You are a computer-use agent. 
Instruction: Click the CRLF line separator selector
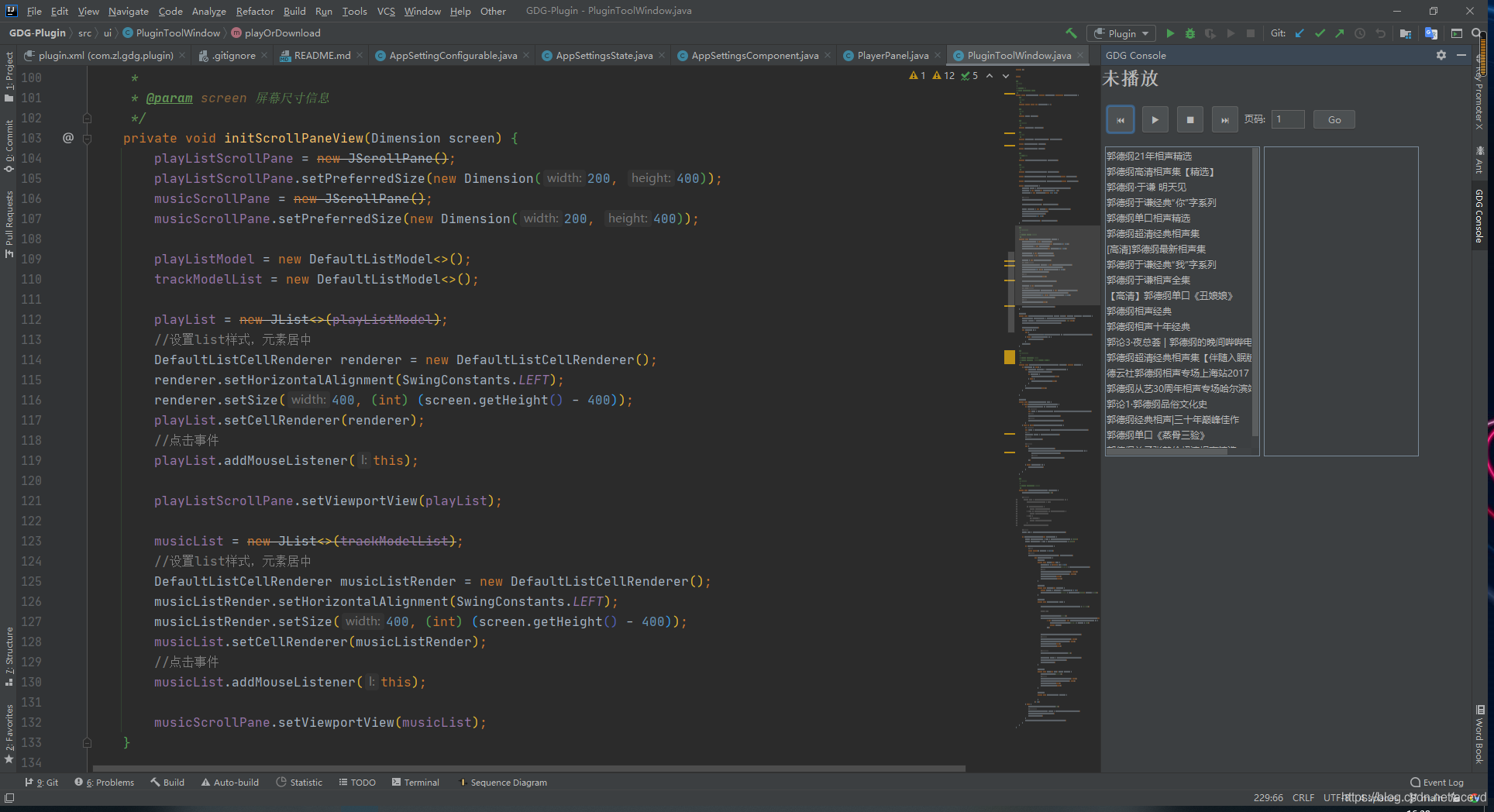point(1303,797)
